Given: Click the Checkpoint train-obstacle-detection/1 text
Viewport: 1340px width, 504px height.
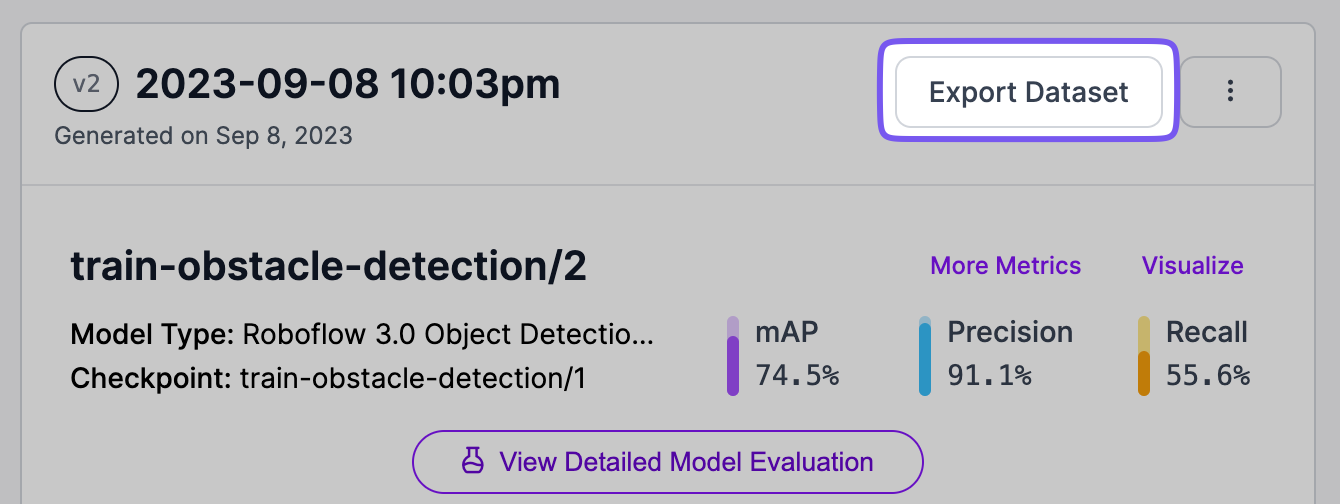Looking at the screenshot, I should pos(328,379).
